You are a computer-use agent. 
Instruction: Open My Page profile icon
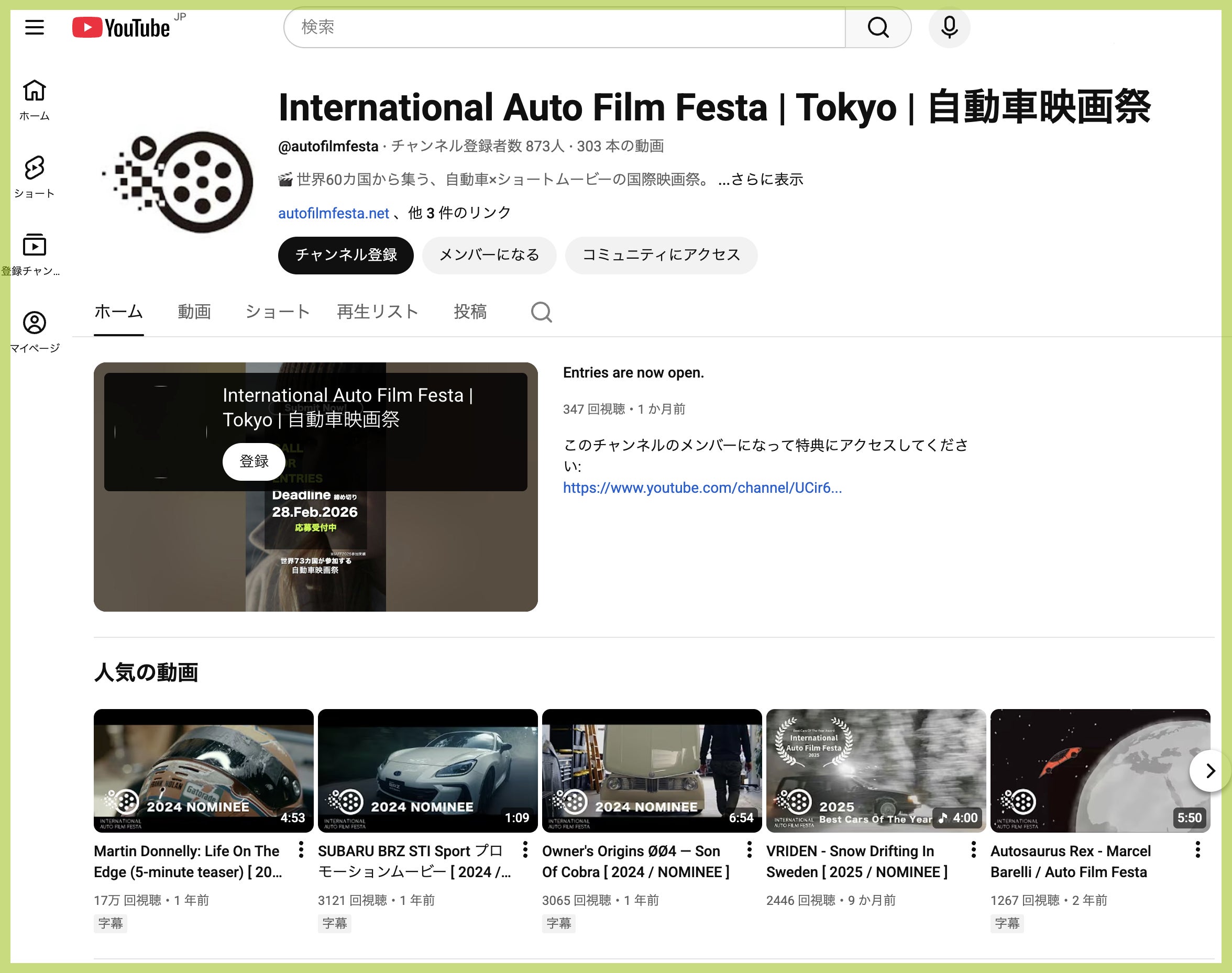click(x=34, y=331)
